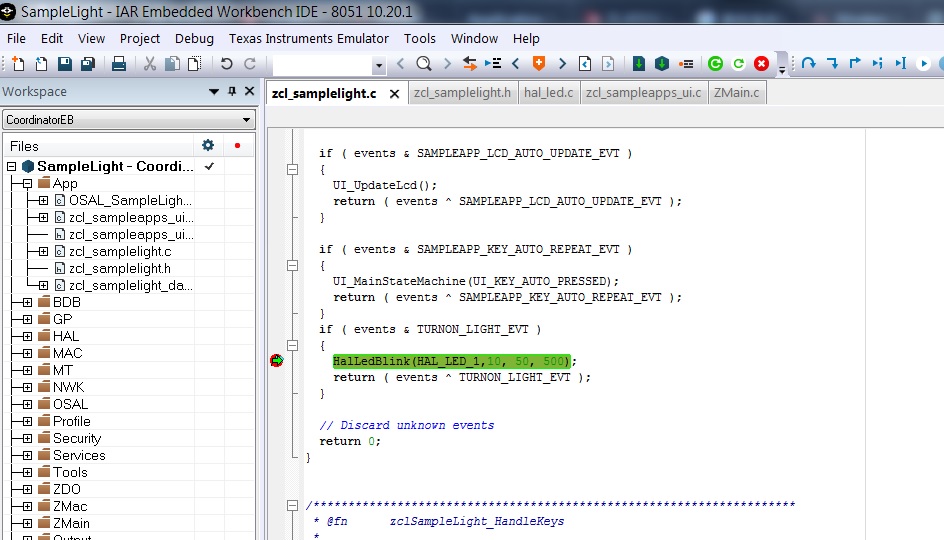Select the ZMain folder
This screenshot has width=944, height=540.
[x=71, y=523]
